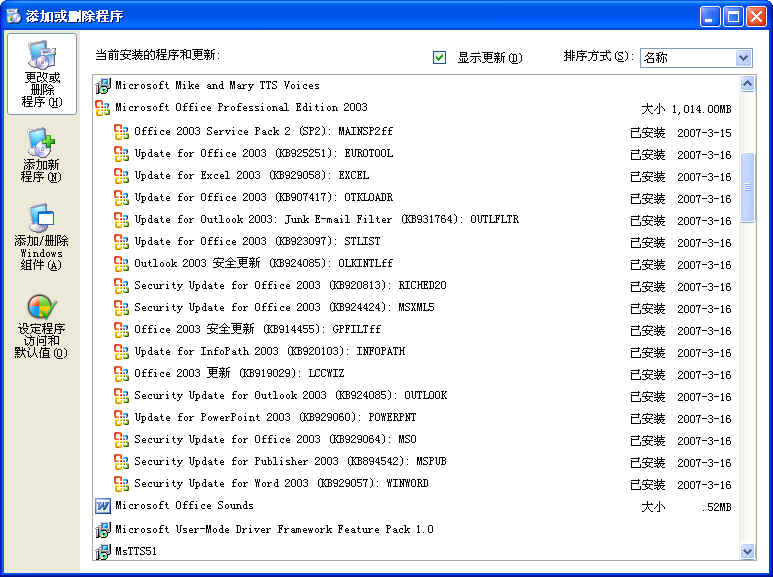Select Security Update for Word 2003 row

coord(281,483)
